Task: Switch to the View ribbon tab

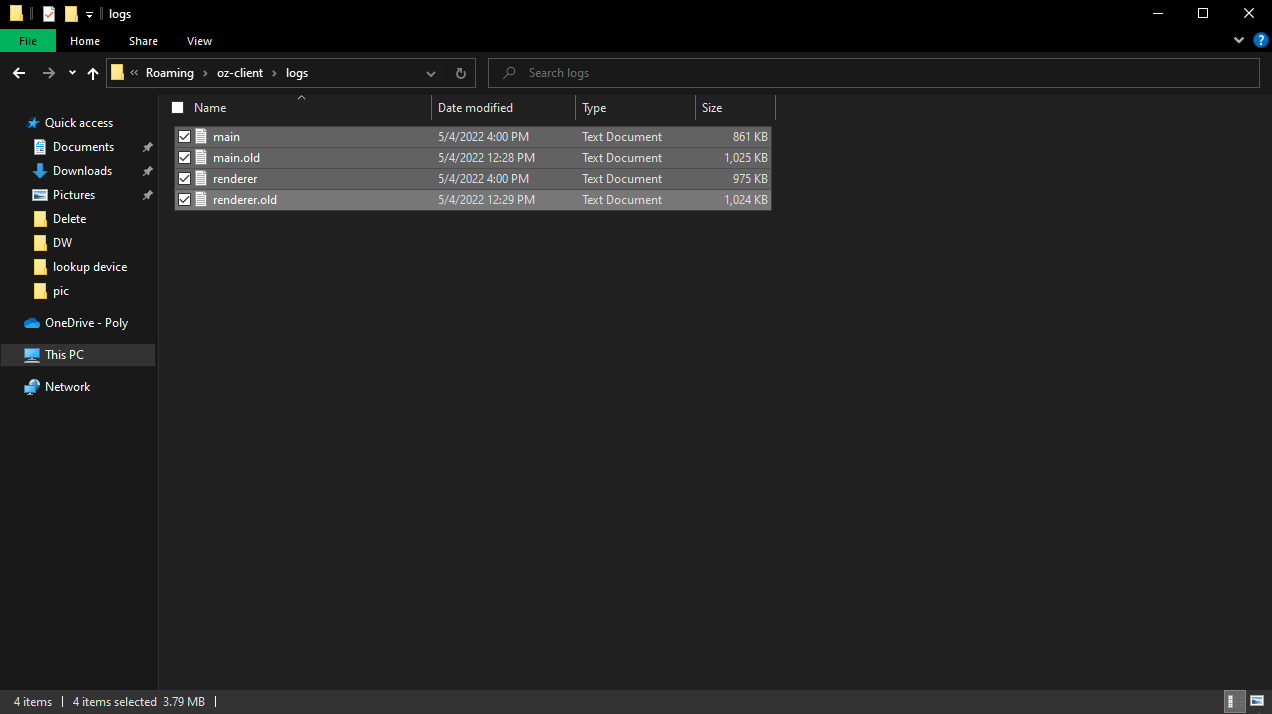Action: coord(198,41)
